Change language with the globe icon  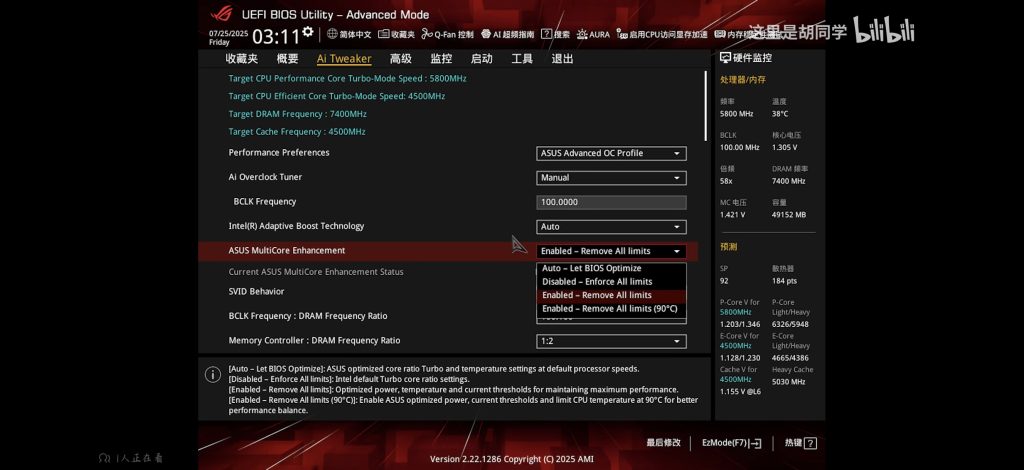(x=332, y=34)
